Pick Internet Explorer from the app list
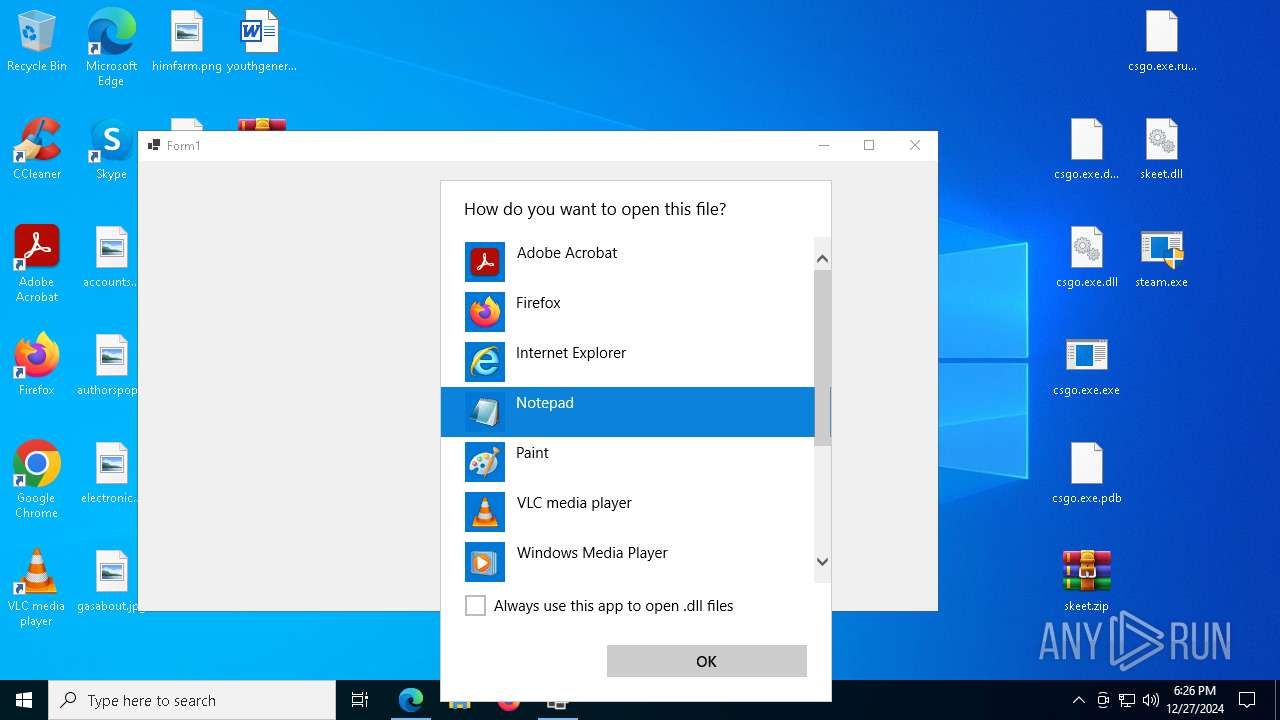The image size is (1280, 720). coord(628,362)
